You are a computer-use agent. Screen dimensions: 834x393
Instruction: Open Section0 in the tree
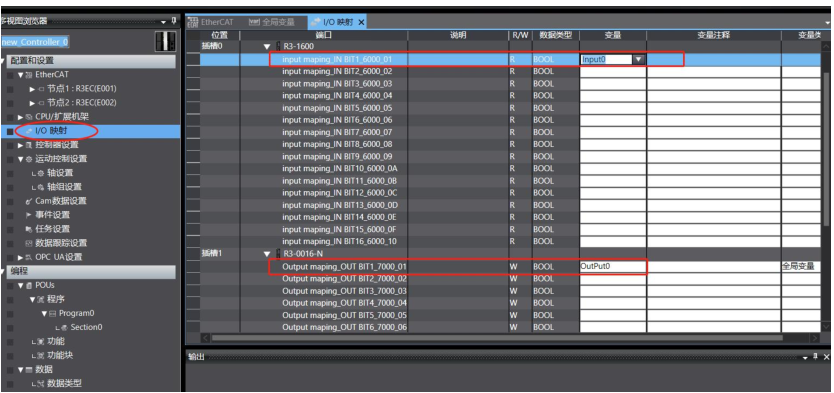pos(86,328)
